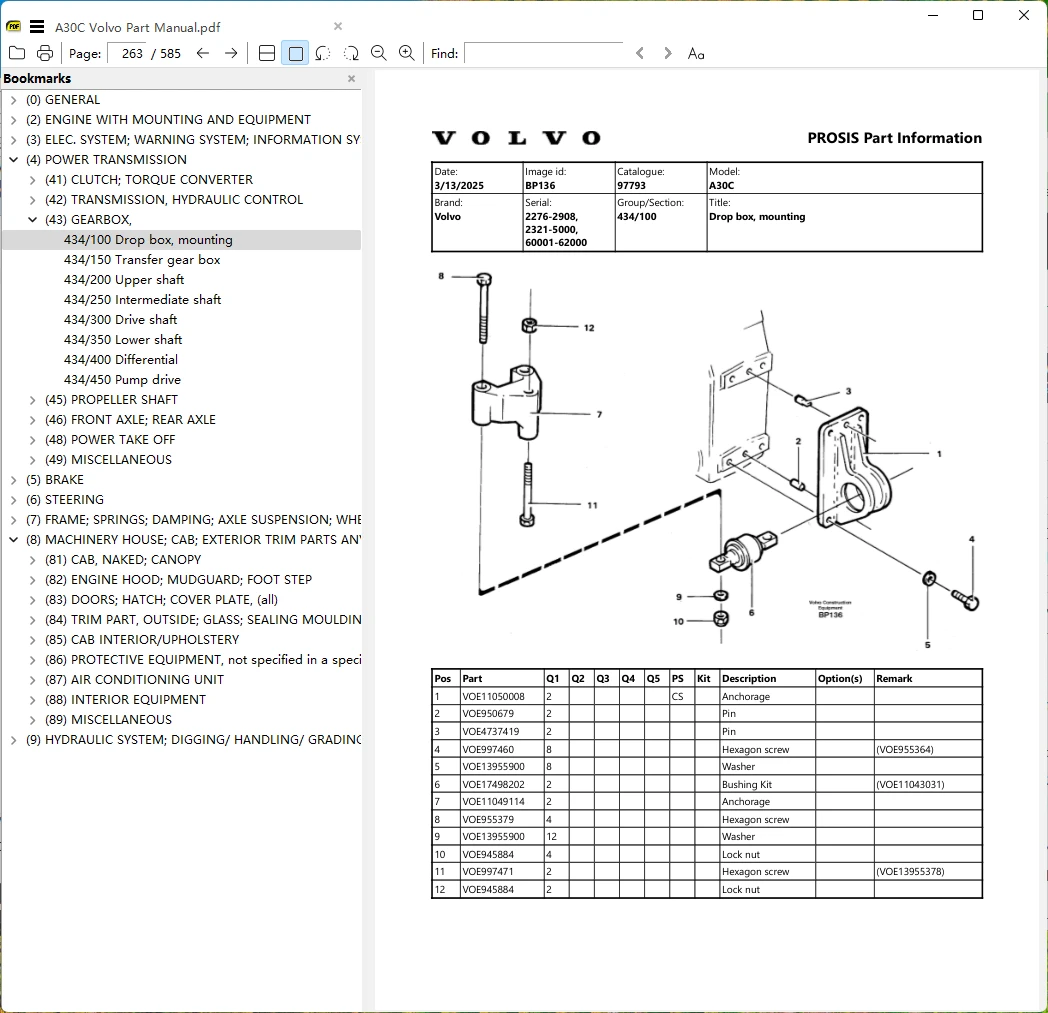
Task: Click the print icon
Action: [45, 53]
